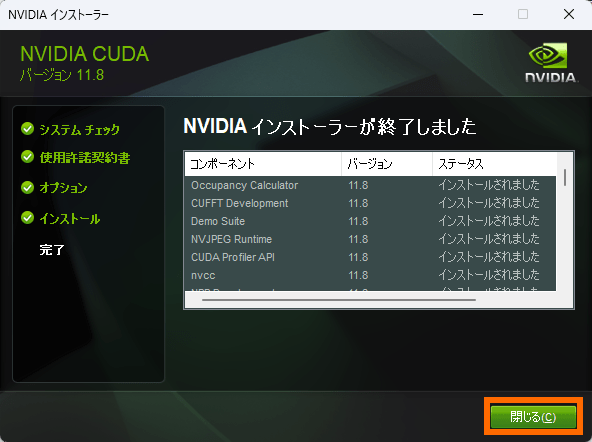
Task: Select the オプション step
Action: click(63, 188)
